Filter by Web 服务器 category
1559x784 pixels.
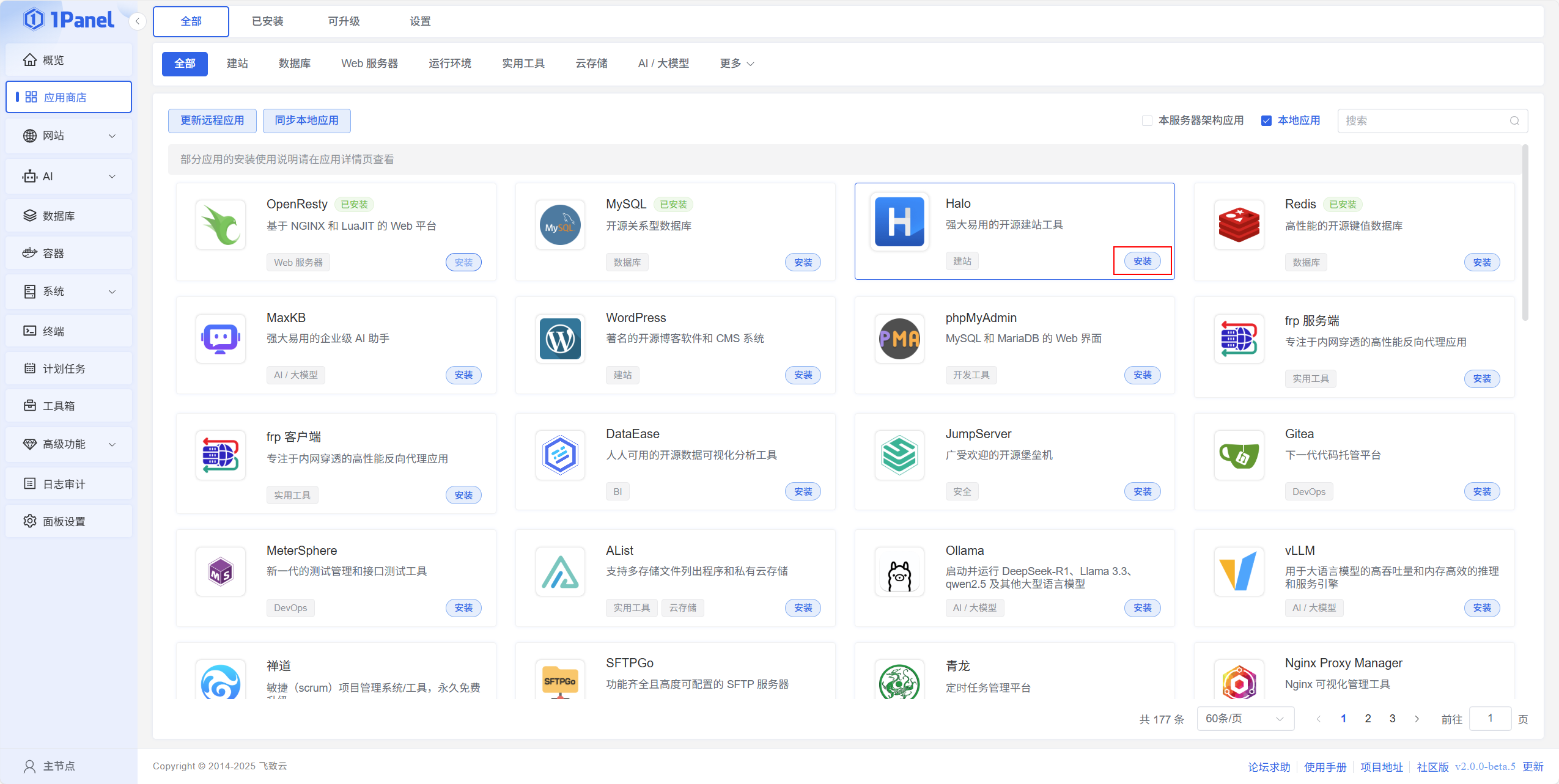coord(369,64)
